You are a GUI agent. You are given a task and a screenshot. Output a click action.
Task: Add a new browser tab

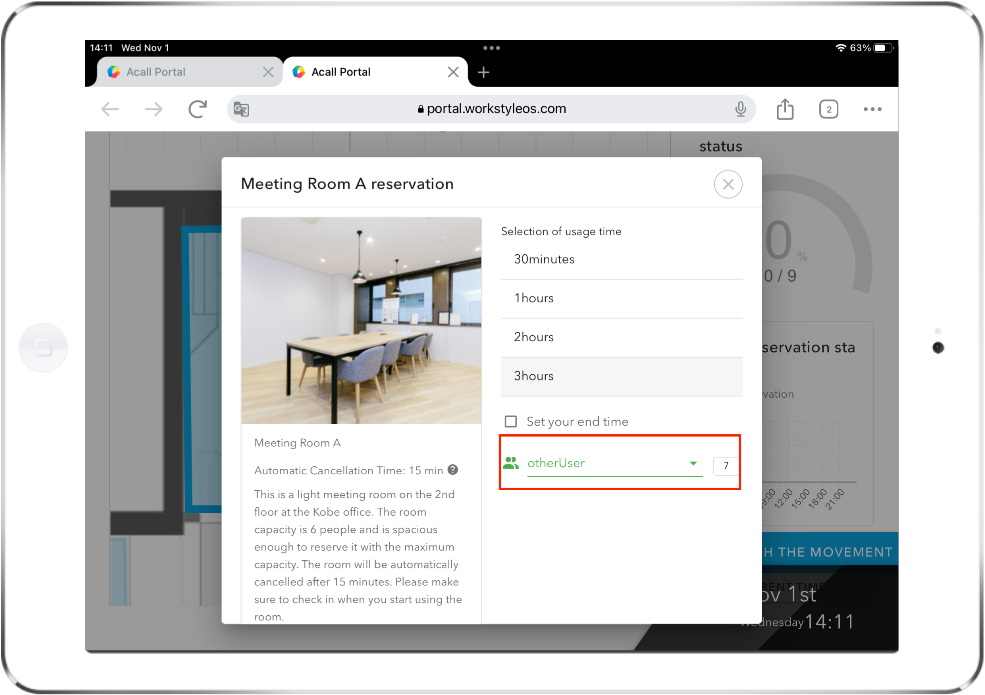[x=483, y=72]
